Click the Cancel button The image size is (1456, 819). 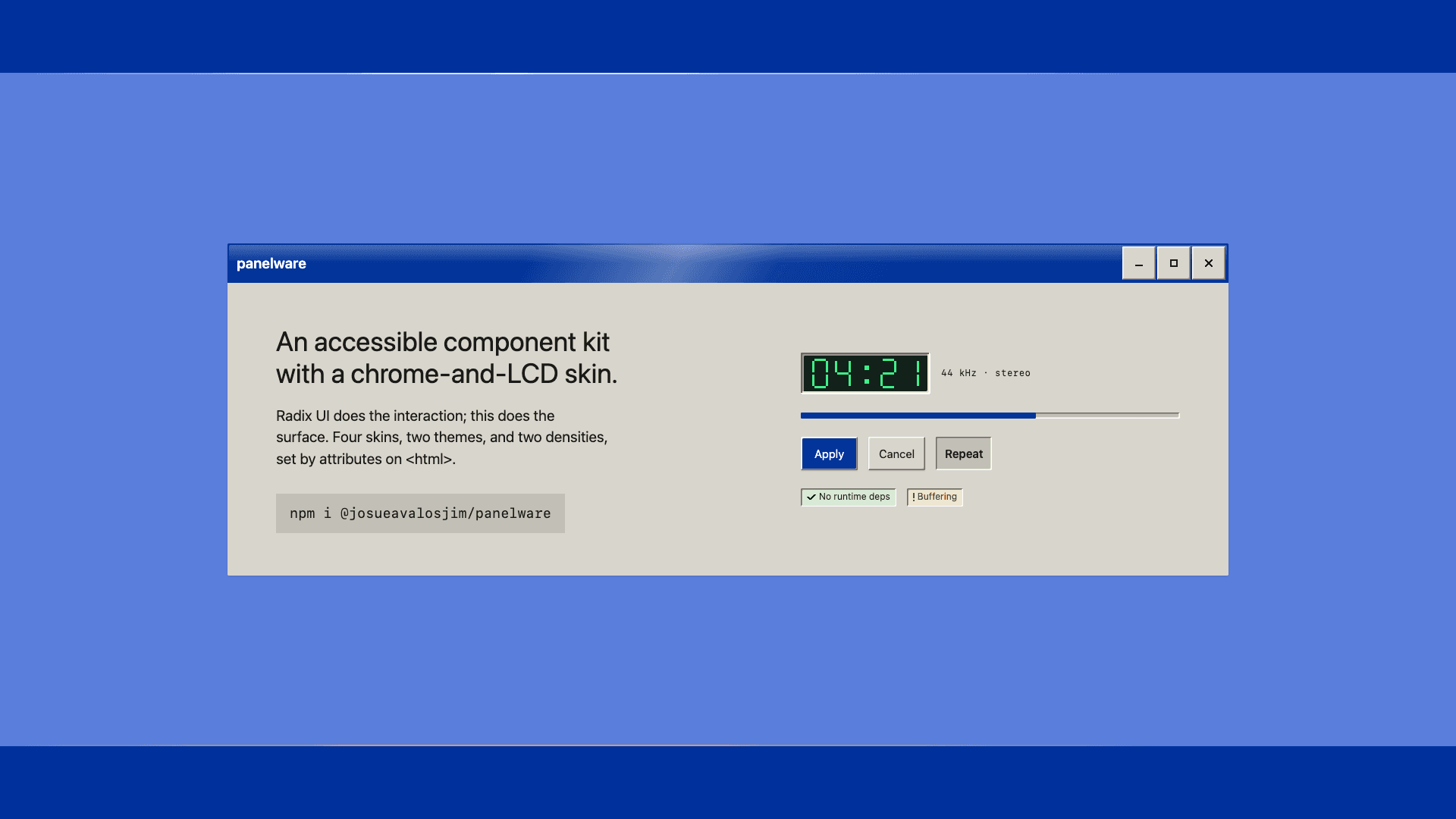tap(896, 453)
